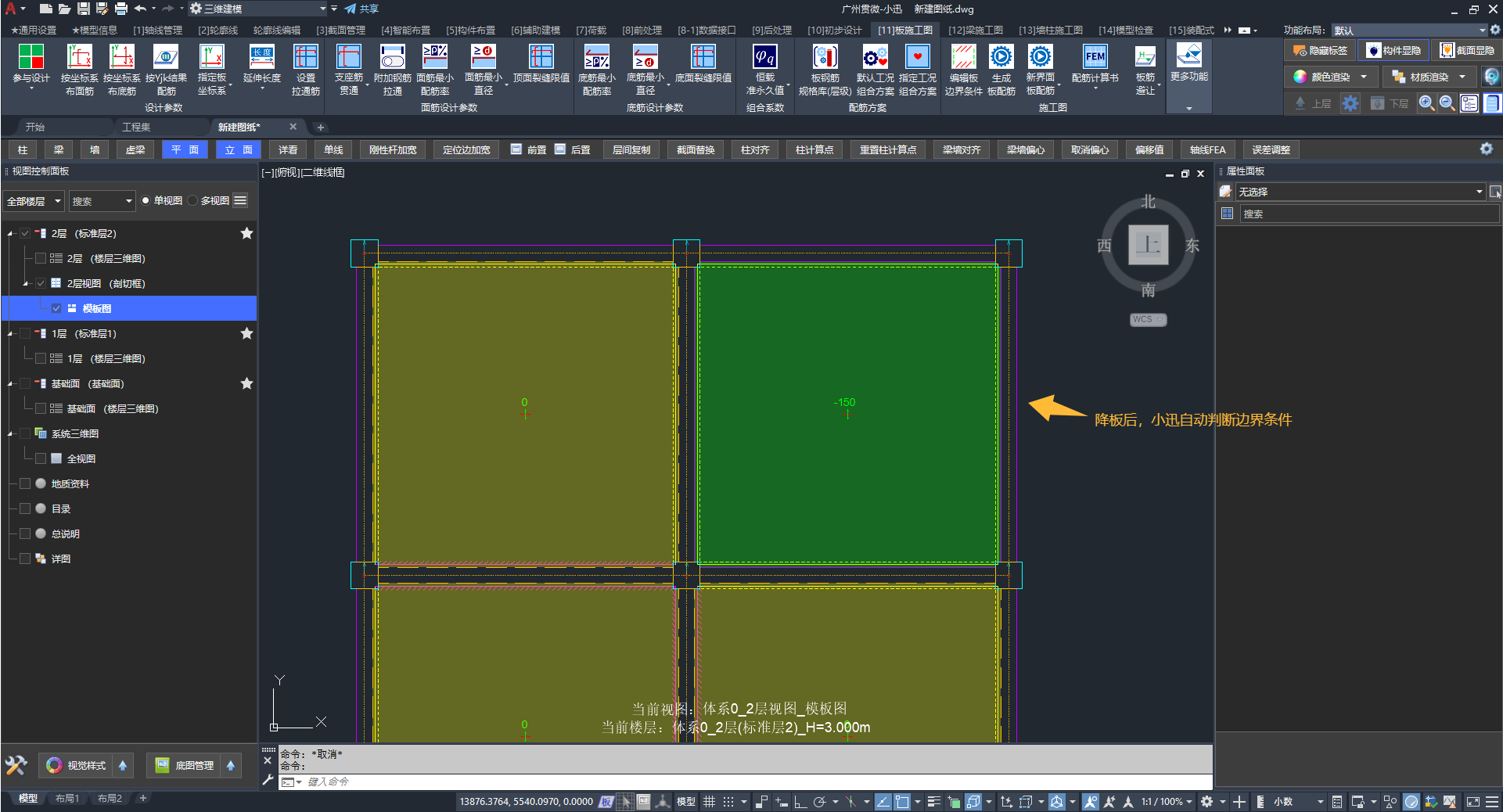This screenshot has height=812, width=1503.
Task: Click the 层间复制 button
Action: [x=631, y=149]
